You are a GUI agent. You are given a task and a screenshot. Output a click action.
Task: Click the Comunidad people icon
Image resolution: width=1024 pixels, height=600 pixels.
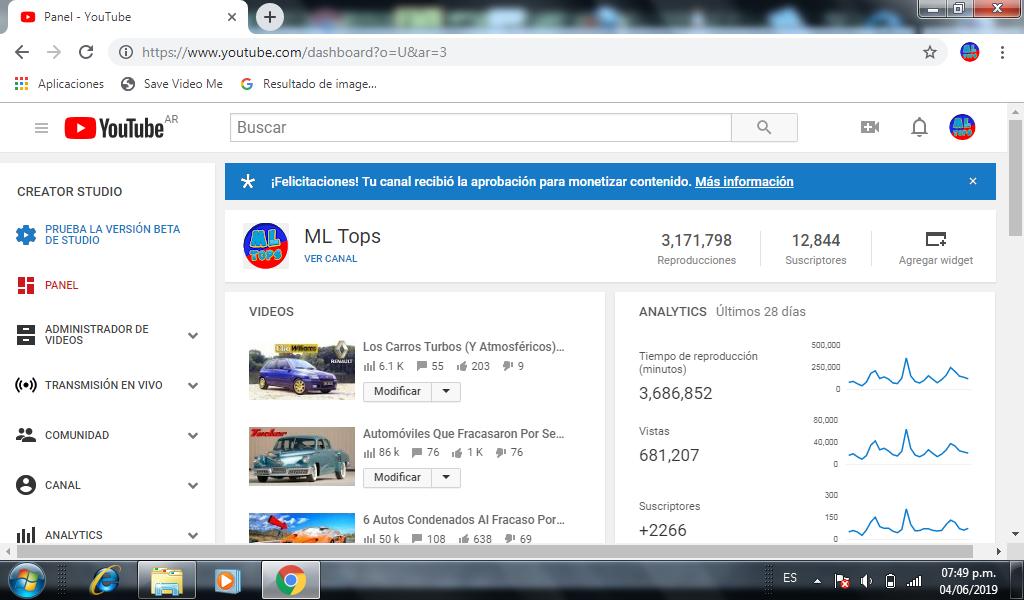pos(26,435)
